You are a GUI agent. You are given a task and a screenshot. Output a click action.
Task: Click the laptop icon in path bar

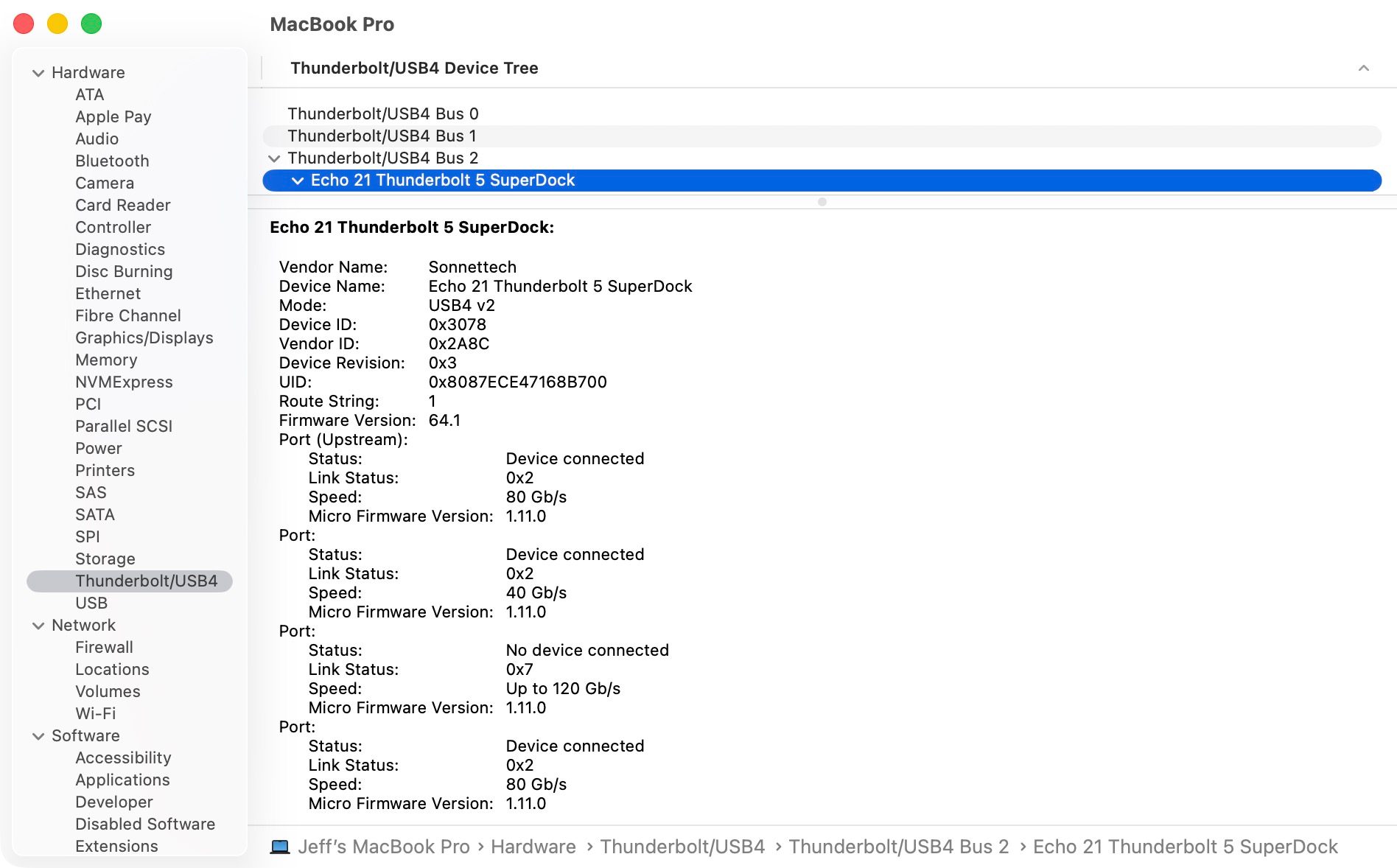pos(280,847)
